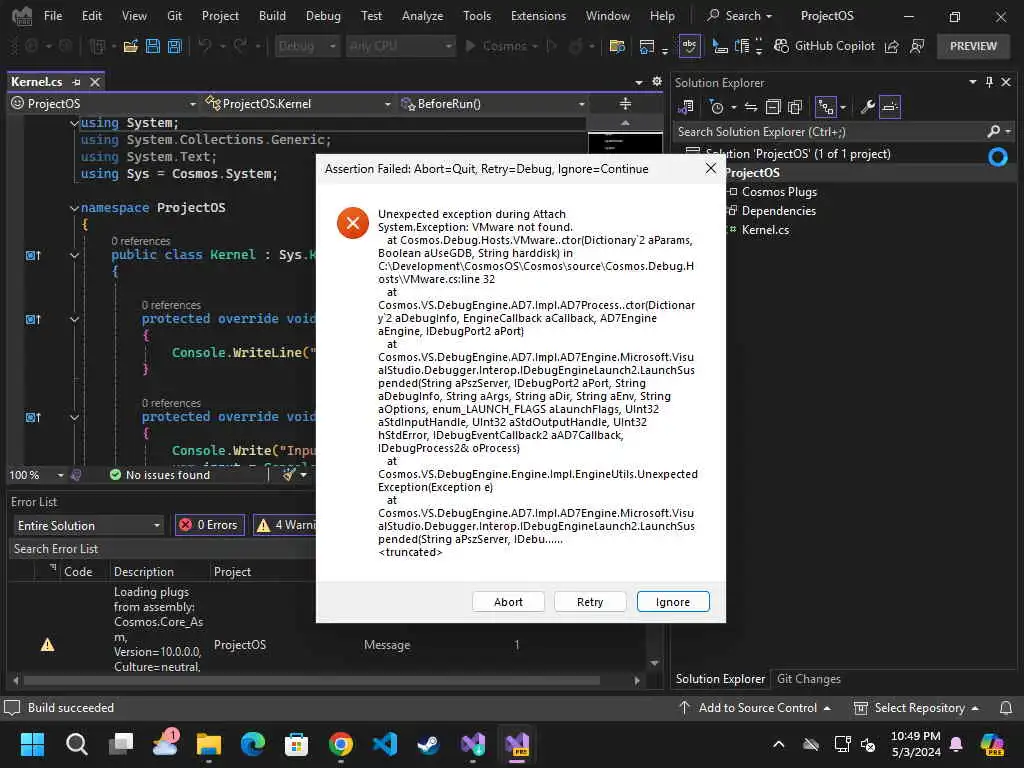
Task: Click the Solution Explorer sync with active document icon
Action: coord(751,106)
